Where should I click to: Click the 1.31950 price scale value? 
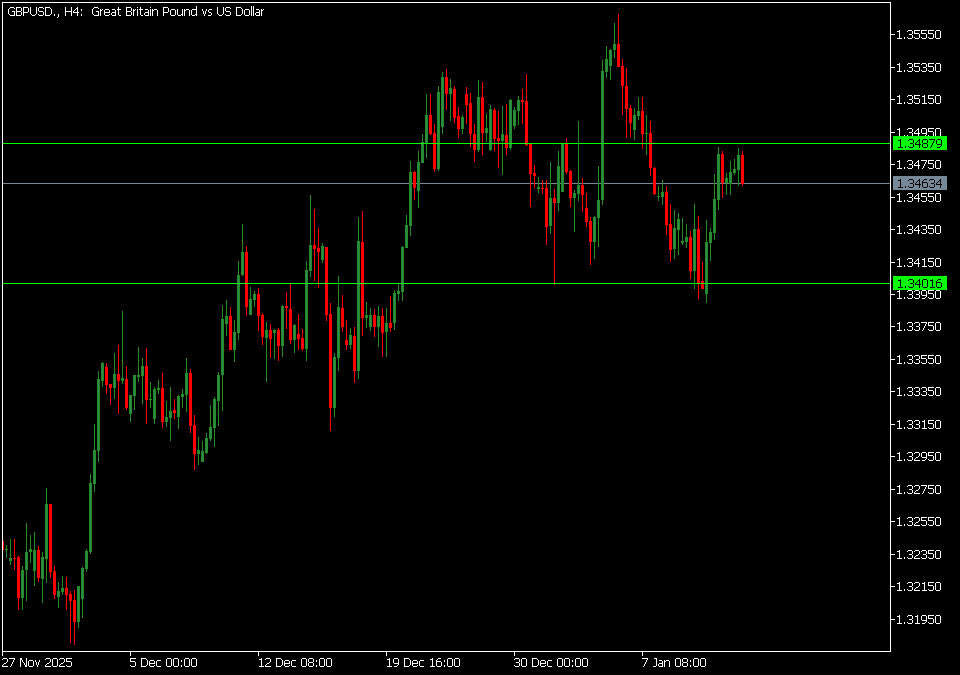pyautogui.click(x=918, y=619)
